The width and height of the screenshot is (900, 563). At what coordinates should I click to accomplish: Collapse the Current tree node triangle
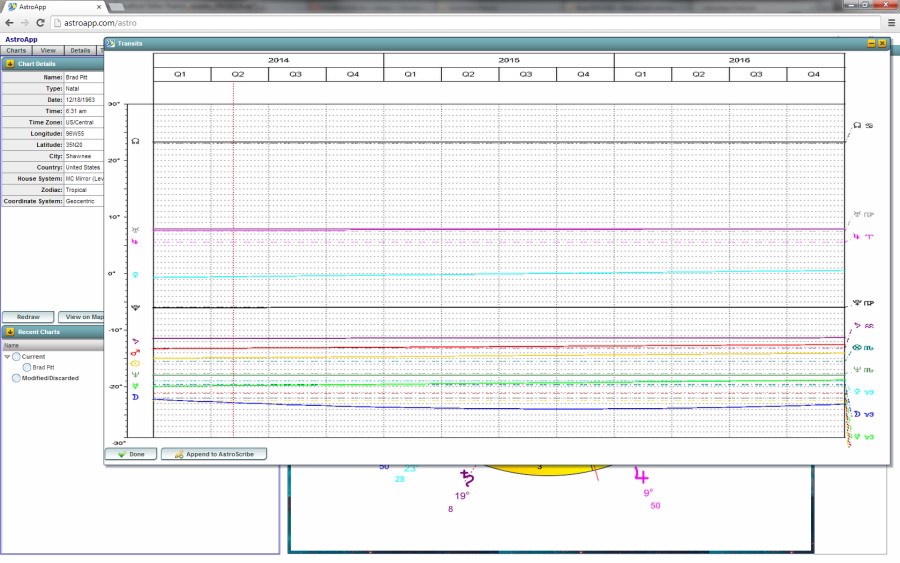[7, 356]
